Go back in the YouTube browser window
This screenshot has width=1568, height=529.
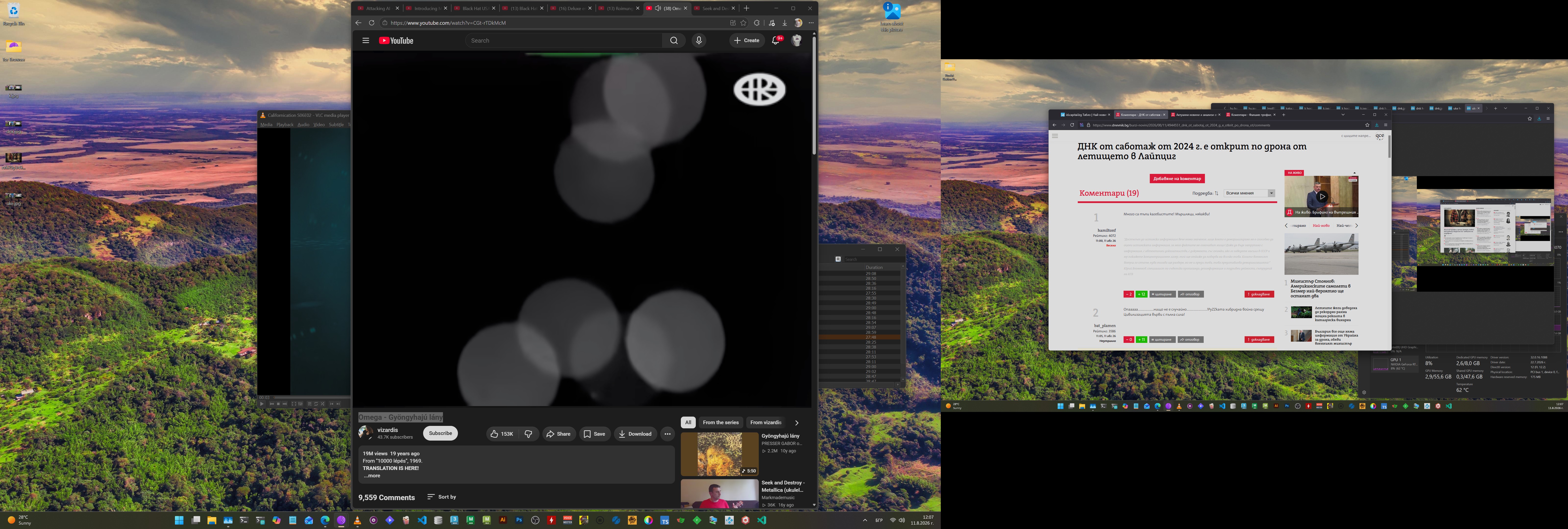point(358,23)
